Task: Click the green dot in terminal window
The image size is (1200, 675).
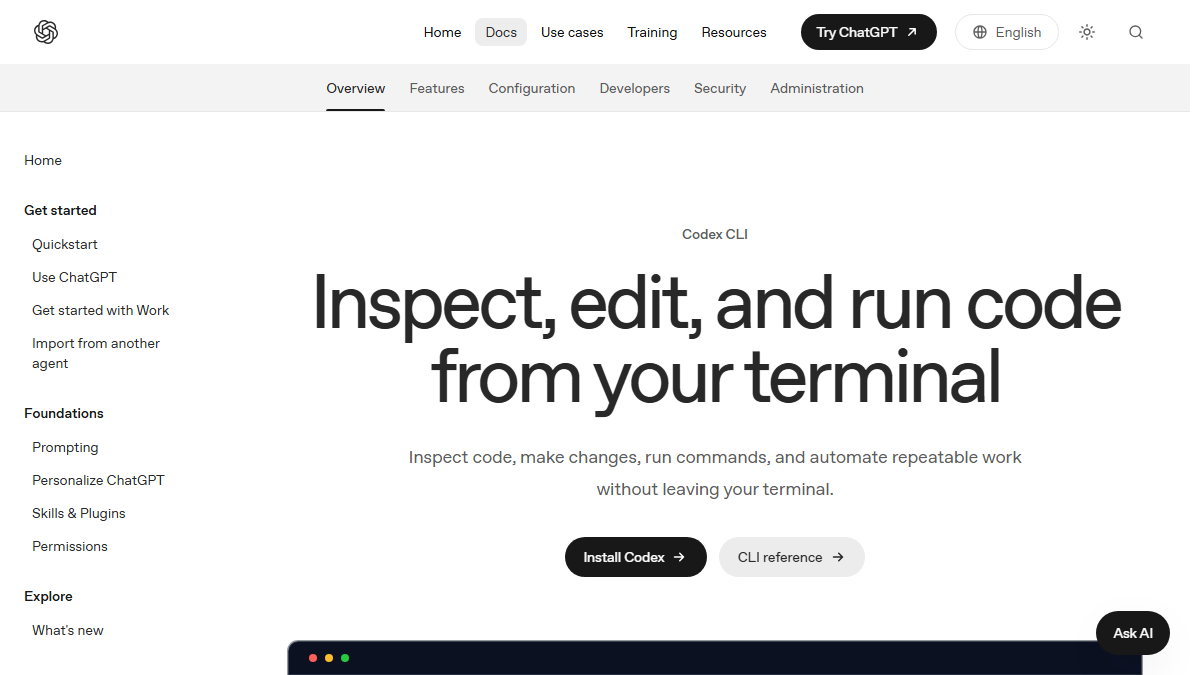Action: (x=345, y=658)
